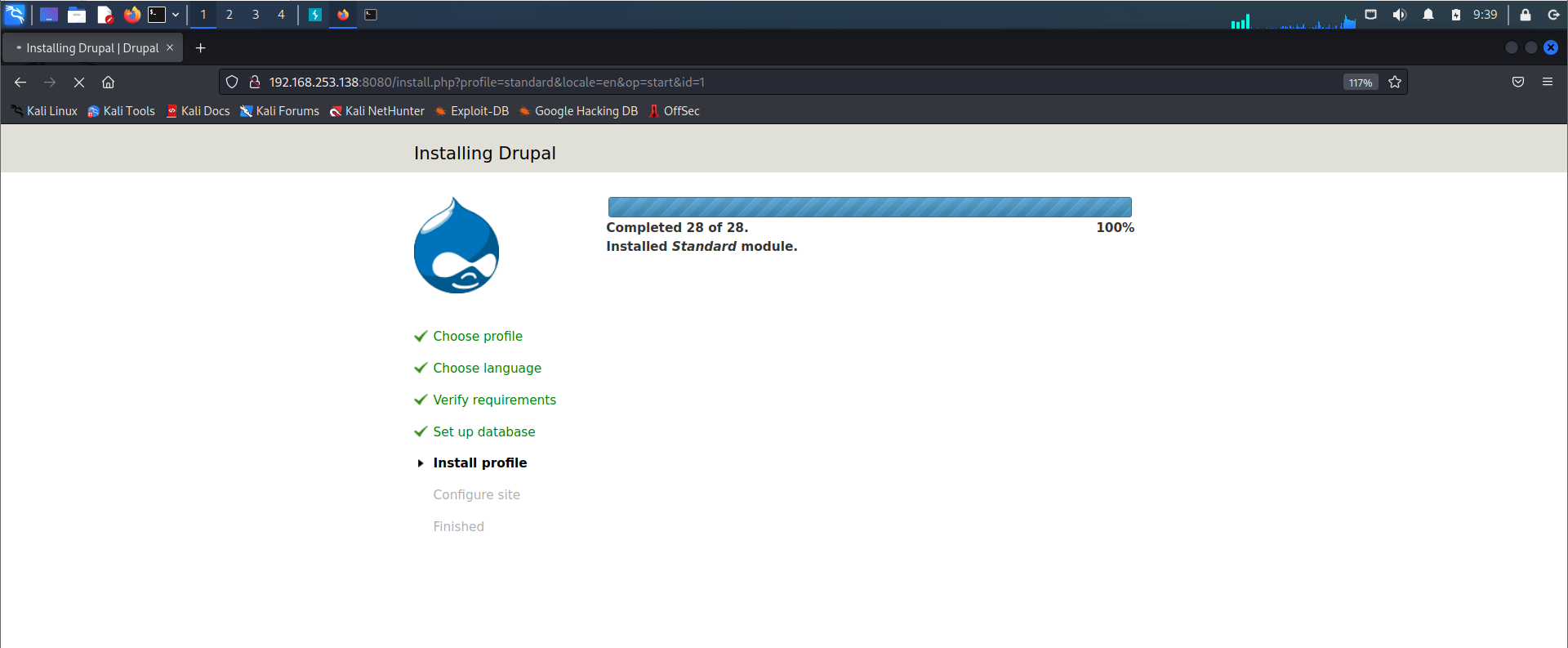Click the display settings tray icon

1371,15
